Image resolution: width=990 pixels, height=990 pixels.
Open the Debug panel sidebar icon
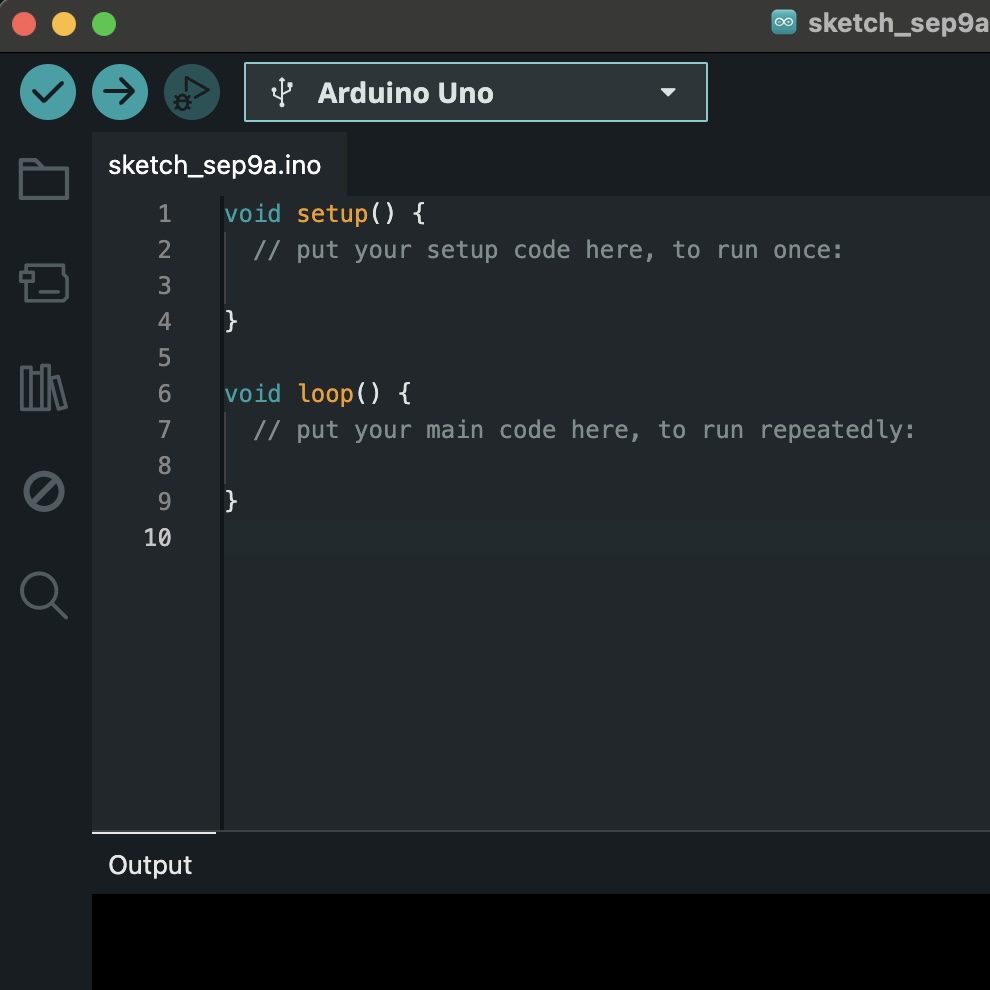43,491
